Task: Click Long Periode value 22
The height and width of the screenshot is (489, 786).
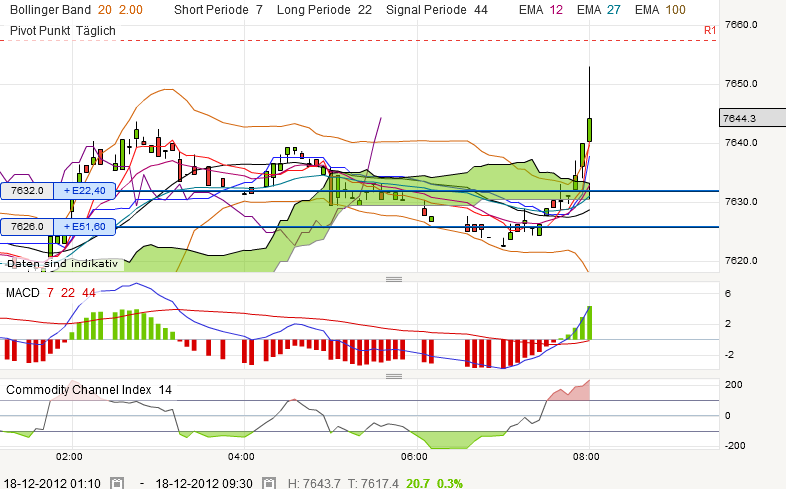Action: click(365, 10)
